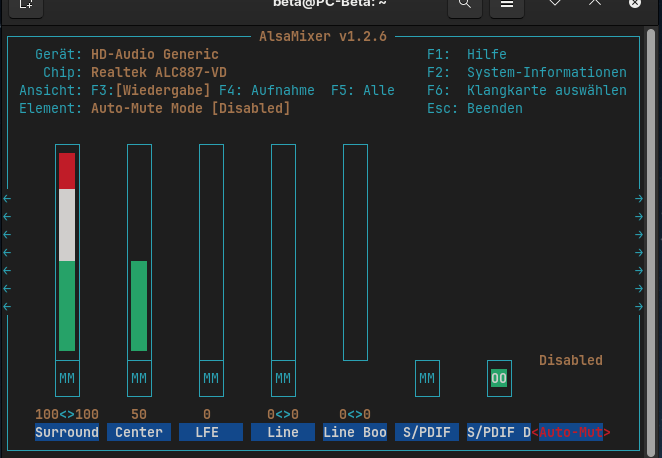
Task: Select the Line Boo channel label
Action: pos(354,433)
